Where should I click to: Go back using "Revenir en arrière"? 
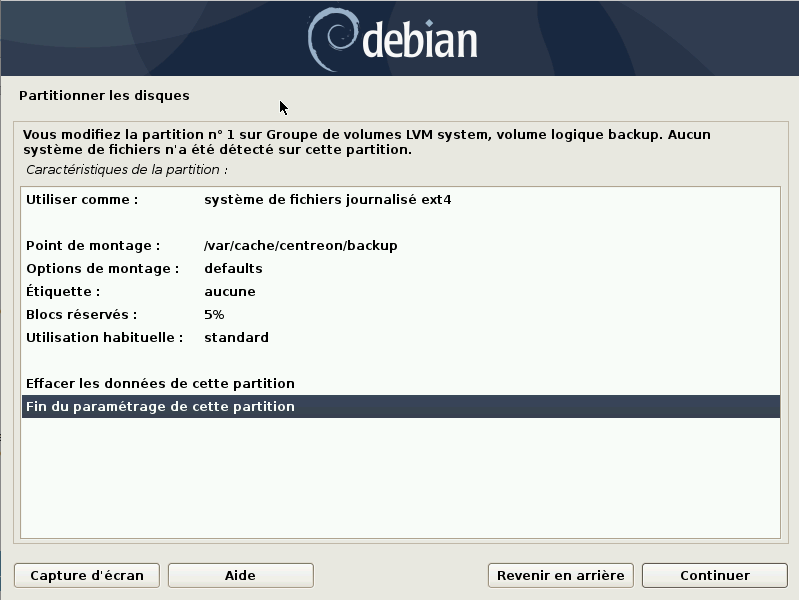[x=560, y=575]
